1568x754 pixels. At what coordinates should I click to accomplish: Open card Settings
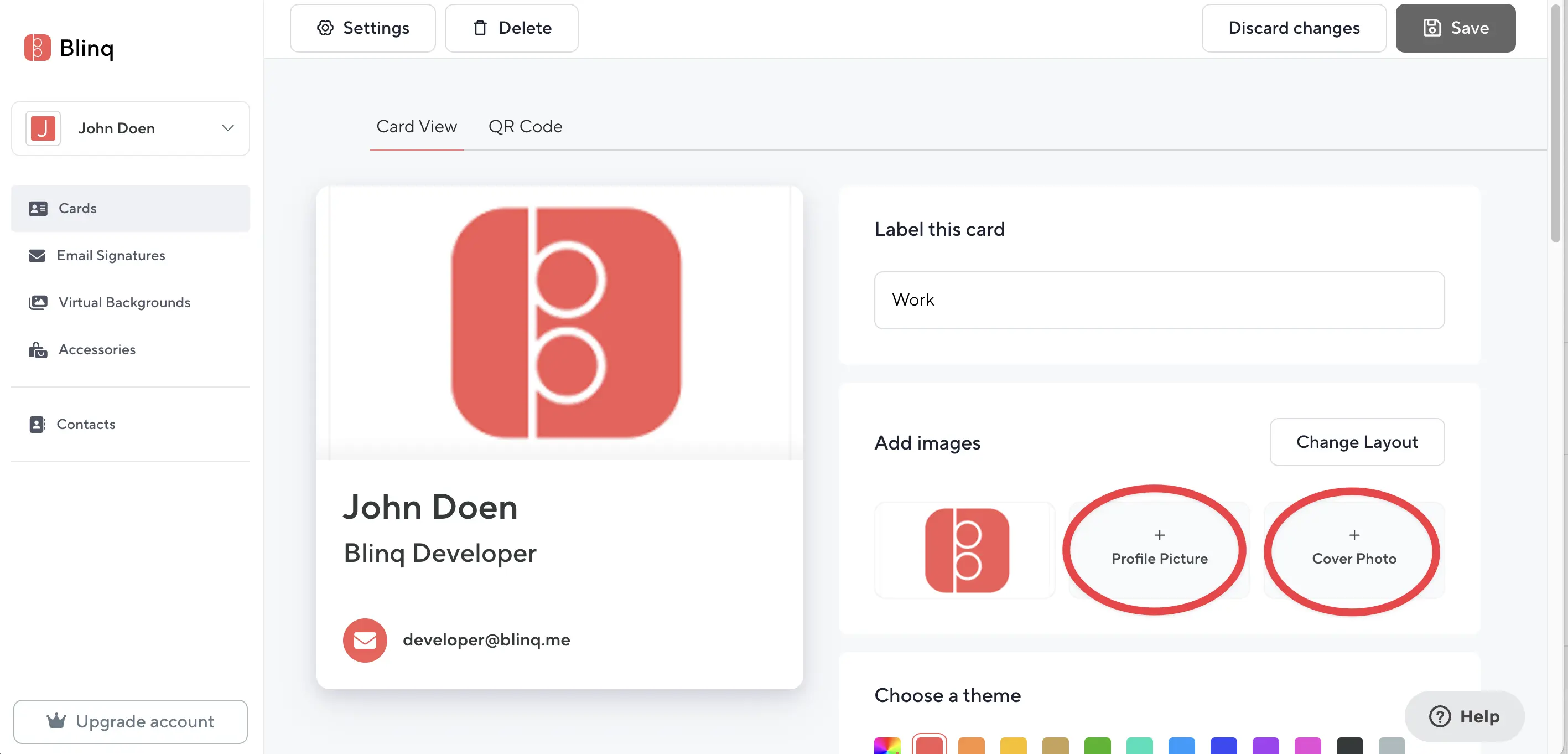click(x=363, y=28)
